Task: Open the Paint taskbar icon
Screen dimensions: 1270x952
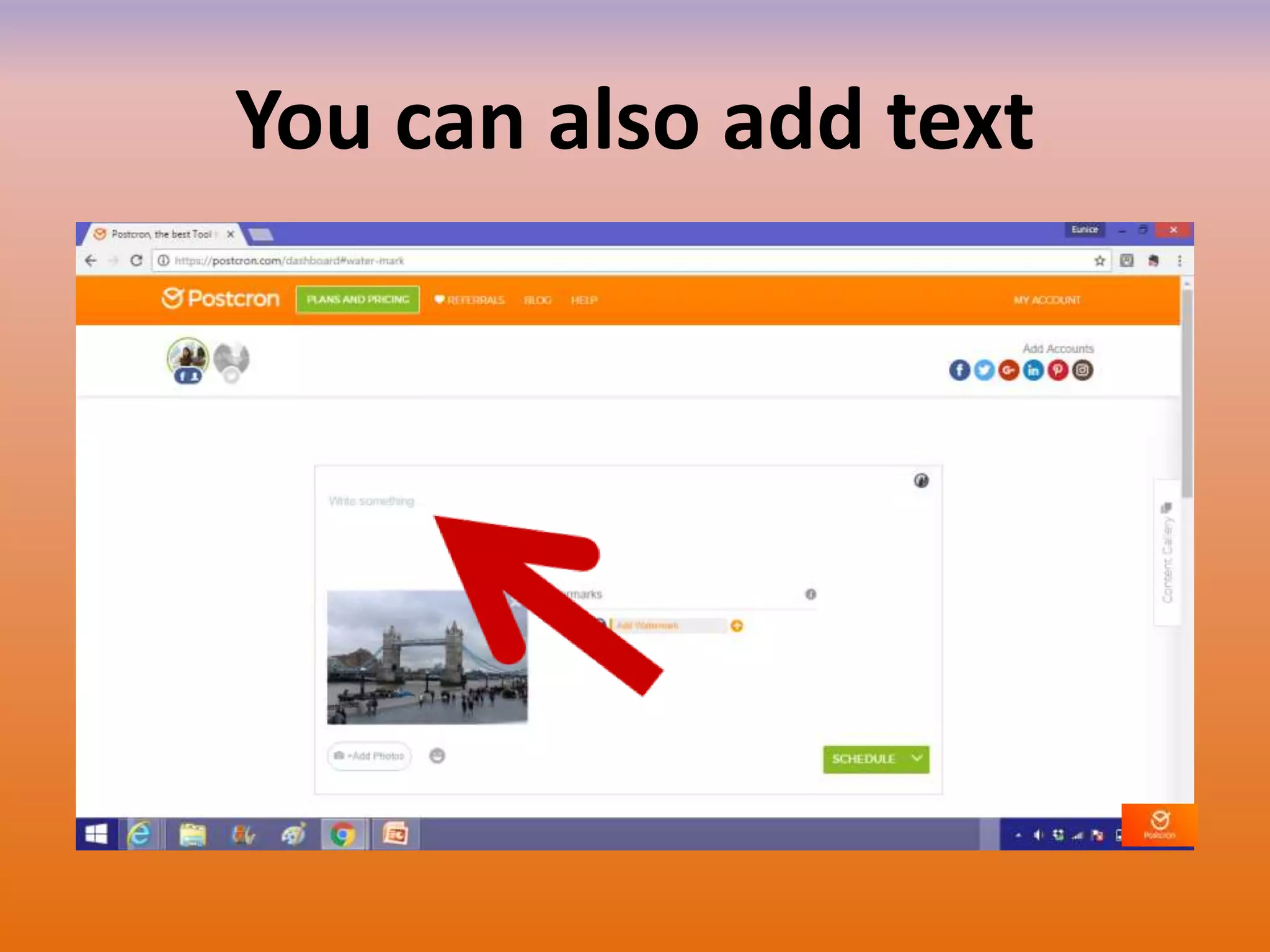Action: point(293,834)
